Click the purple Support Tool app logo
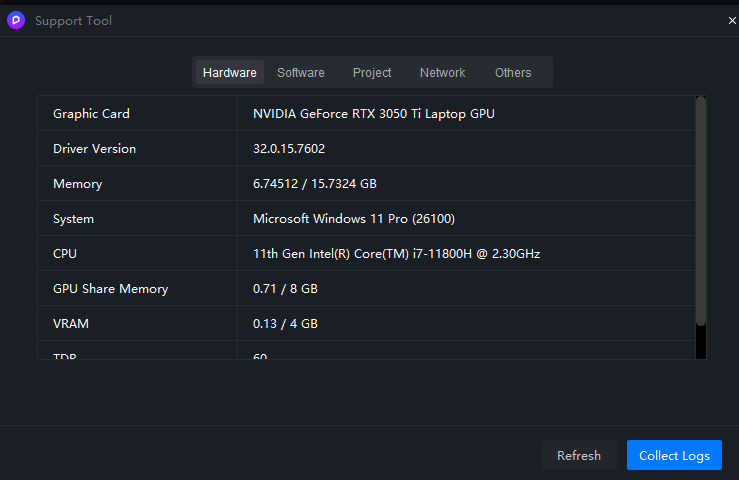This screenshot has width=739, height=480. coord(16,20)
